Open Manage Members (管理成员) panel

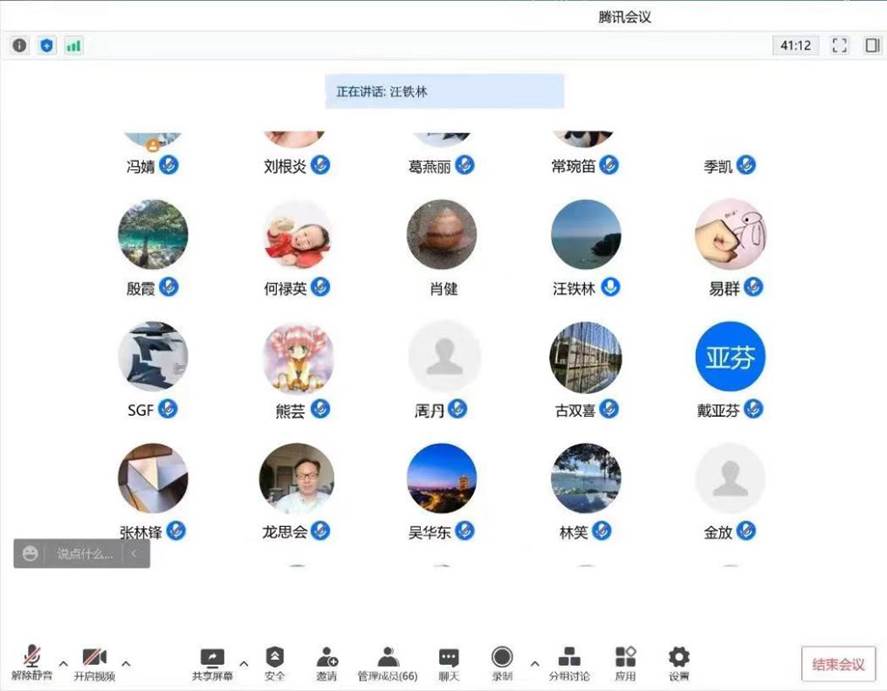click(x=388, y=663)
